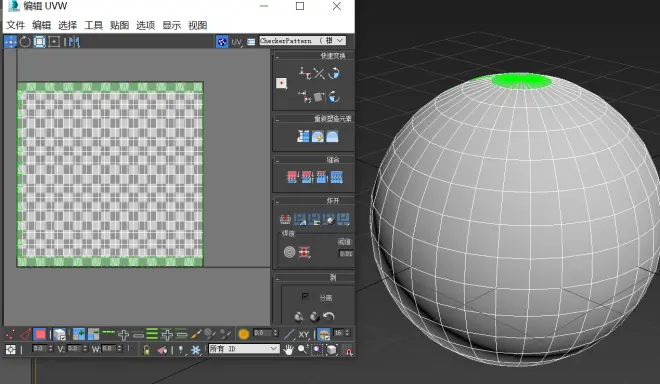
Task: Open the 编辑 menu
Action: point(41,25)
